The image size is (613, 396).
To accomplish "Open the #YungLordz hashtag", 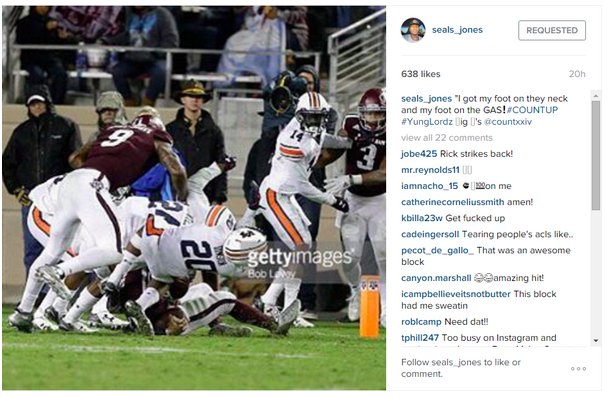I will (427, 122).
